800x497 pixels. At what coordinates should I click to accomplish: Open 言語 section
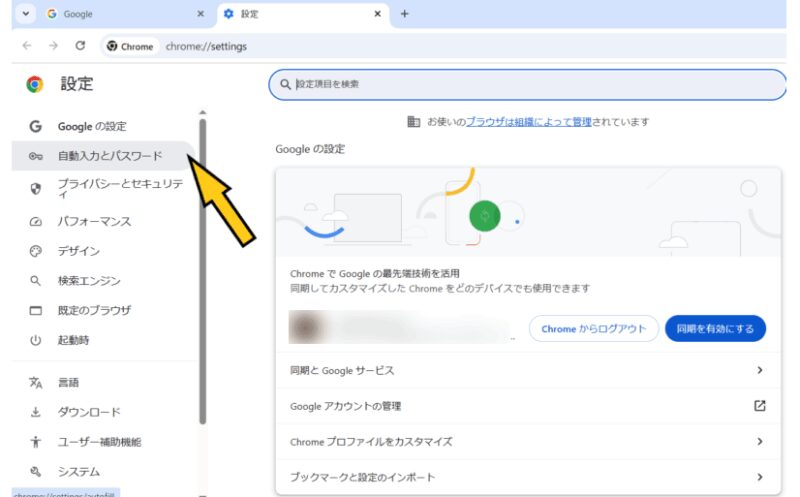(x=104, y=382)
